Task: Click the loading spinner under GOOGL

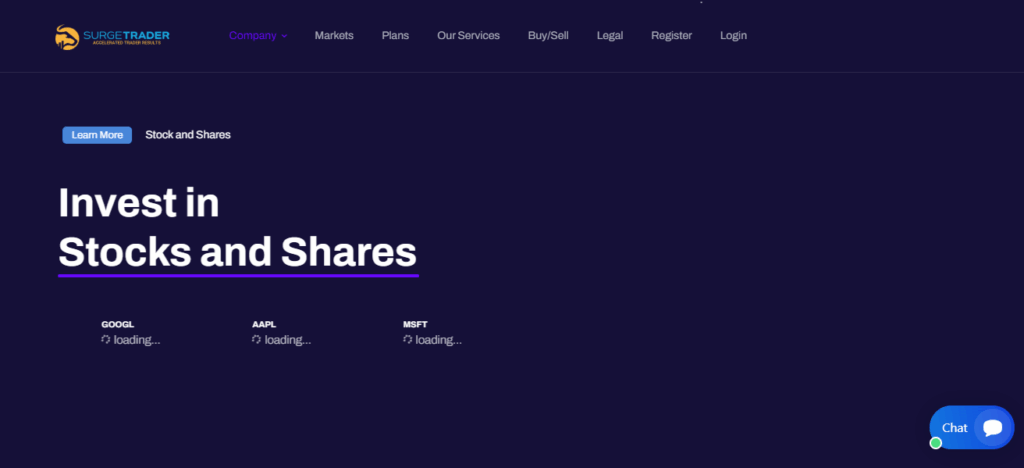Action: [106, 340]
